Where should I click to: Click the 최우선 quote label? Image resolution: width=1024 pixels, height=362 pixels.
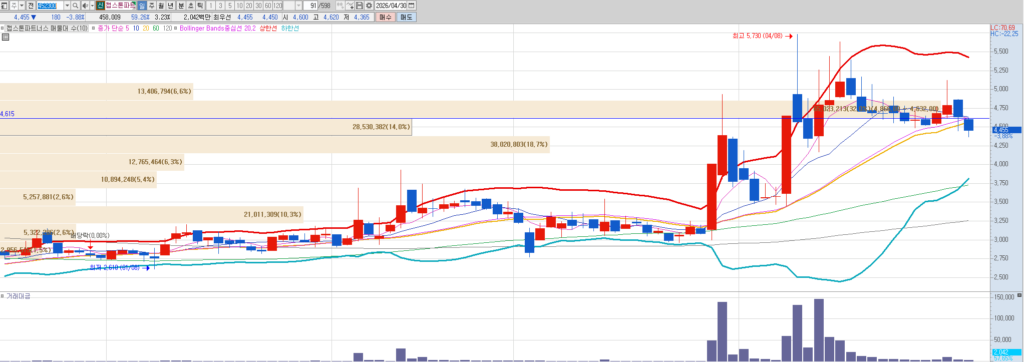click(221, 17)
